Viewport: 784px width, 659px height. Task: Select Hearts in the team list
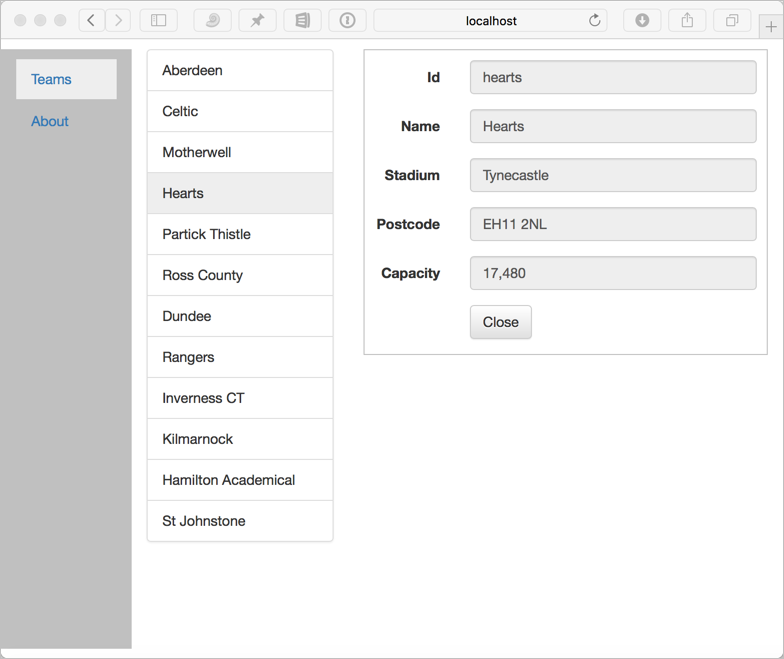240,194
